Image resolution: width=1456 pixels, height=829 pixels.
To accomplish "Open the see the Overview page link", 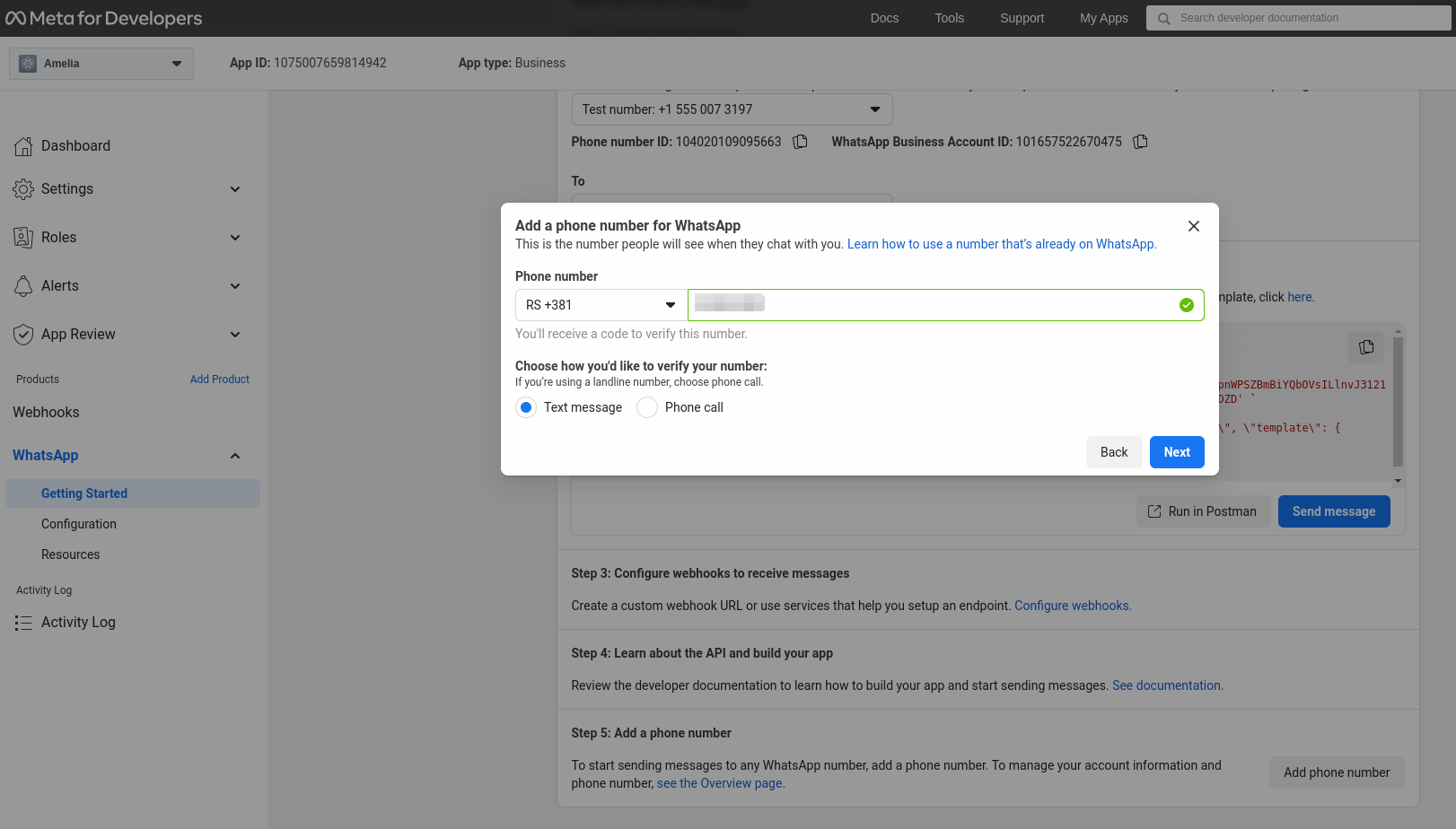I will 721,783.
